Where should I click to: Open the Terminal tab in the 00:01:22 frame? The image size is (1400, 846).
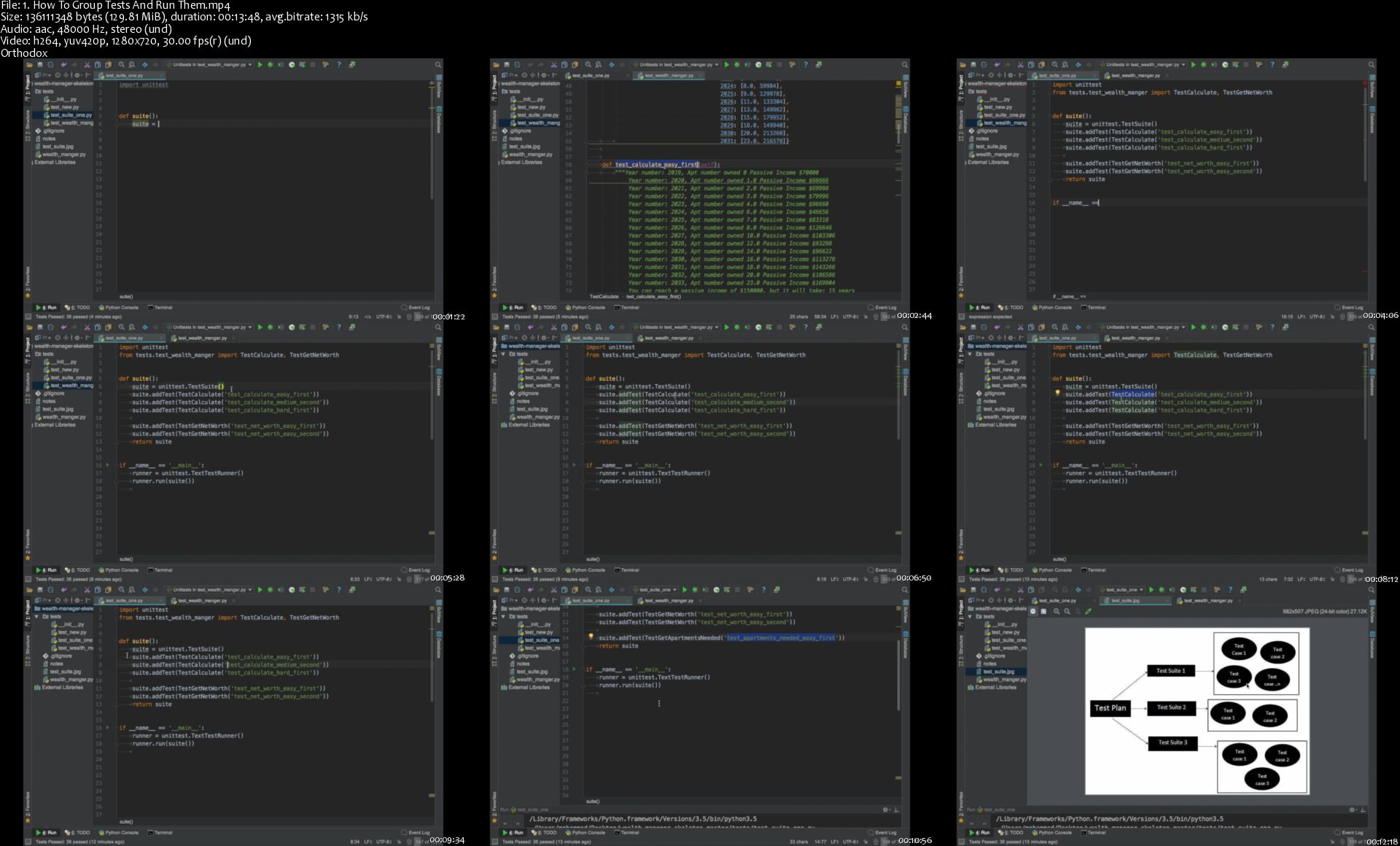pos(160,308)
